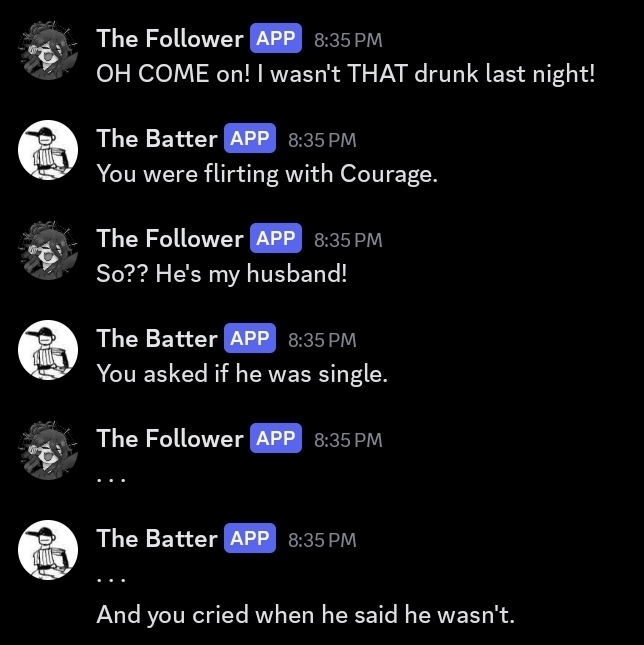Open The Batter's avatar beside "You were flirting" message

(48, 151)
